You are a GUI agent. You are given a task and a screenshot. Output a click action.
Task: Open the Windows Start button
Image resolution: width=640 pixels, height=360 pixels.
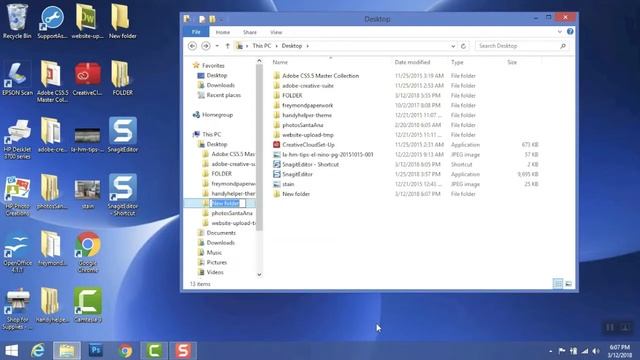[11, 351]
